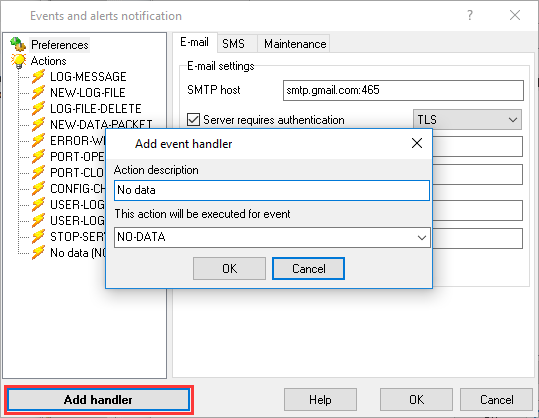
Task: Switch to the Maintenance tab
Action: (x=295, y=44)
